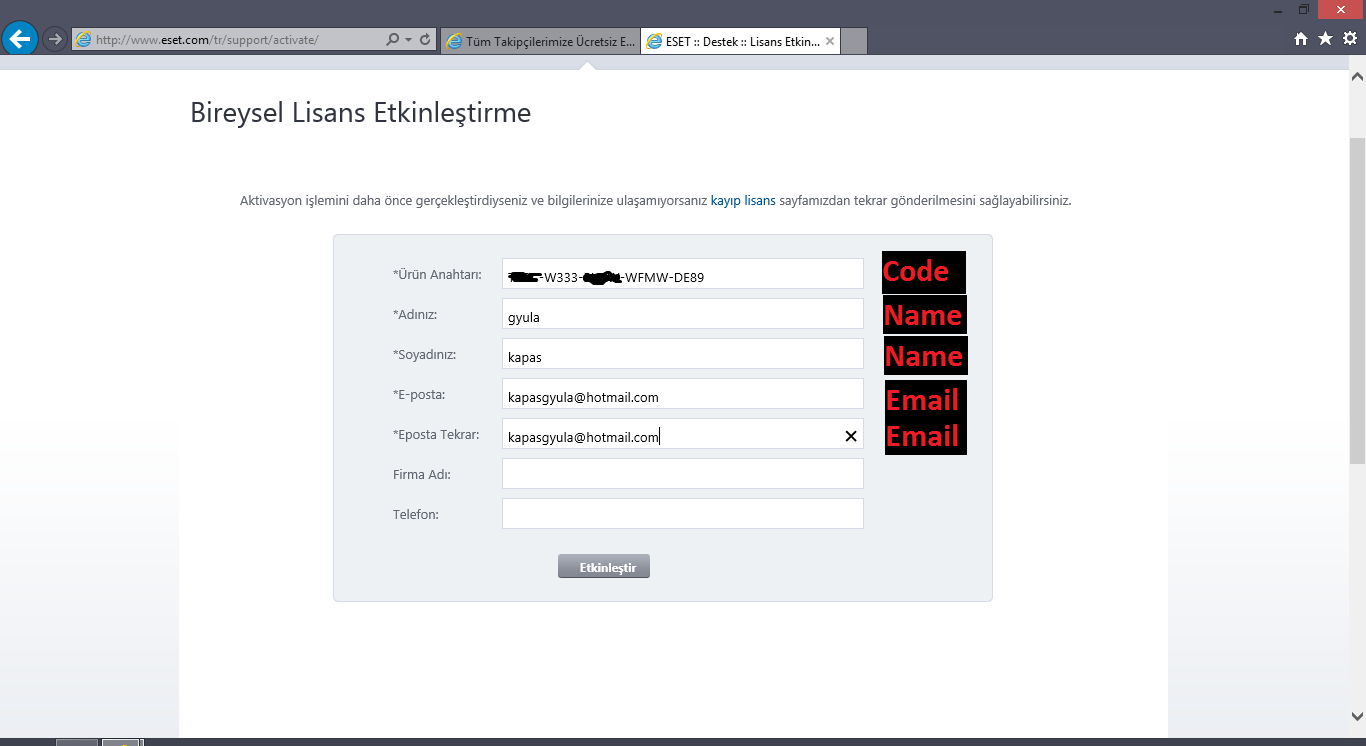
Task: Click the scrollbar down arrow
Action: click(x=1357, y=716)
